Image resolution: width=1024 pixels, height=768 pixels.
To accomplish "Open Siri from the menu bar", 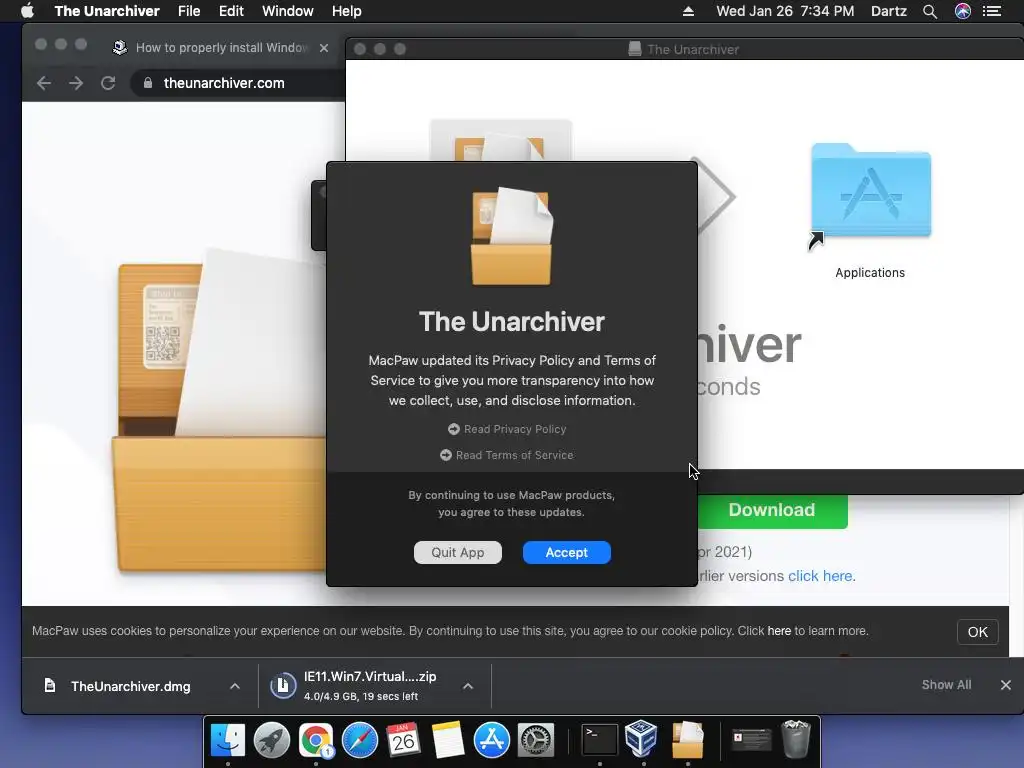I will pos(963,11).
